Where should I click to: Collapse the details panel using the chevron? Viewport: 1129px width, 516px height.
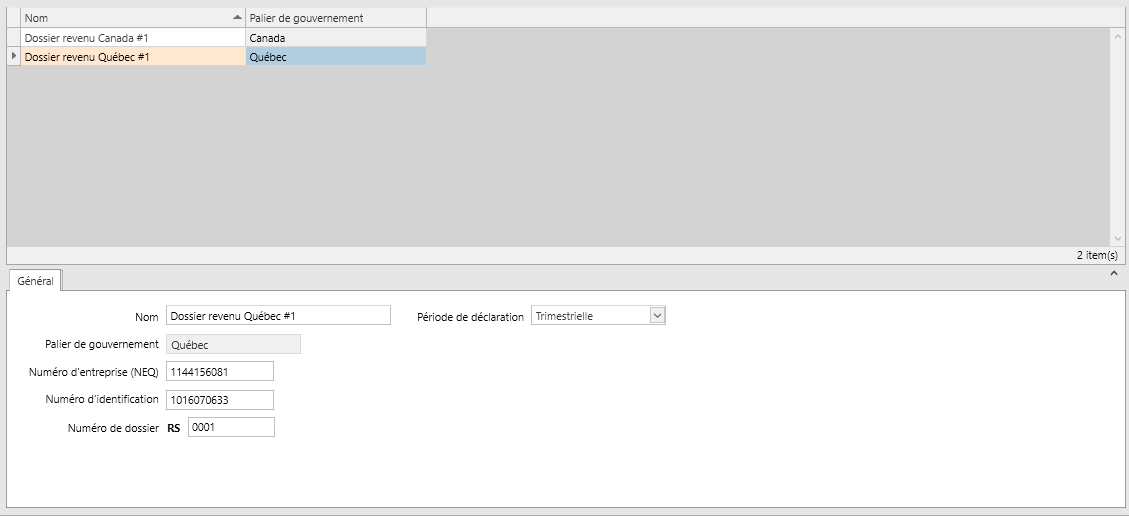pyautogui.click(x=1113, y=273)
